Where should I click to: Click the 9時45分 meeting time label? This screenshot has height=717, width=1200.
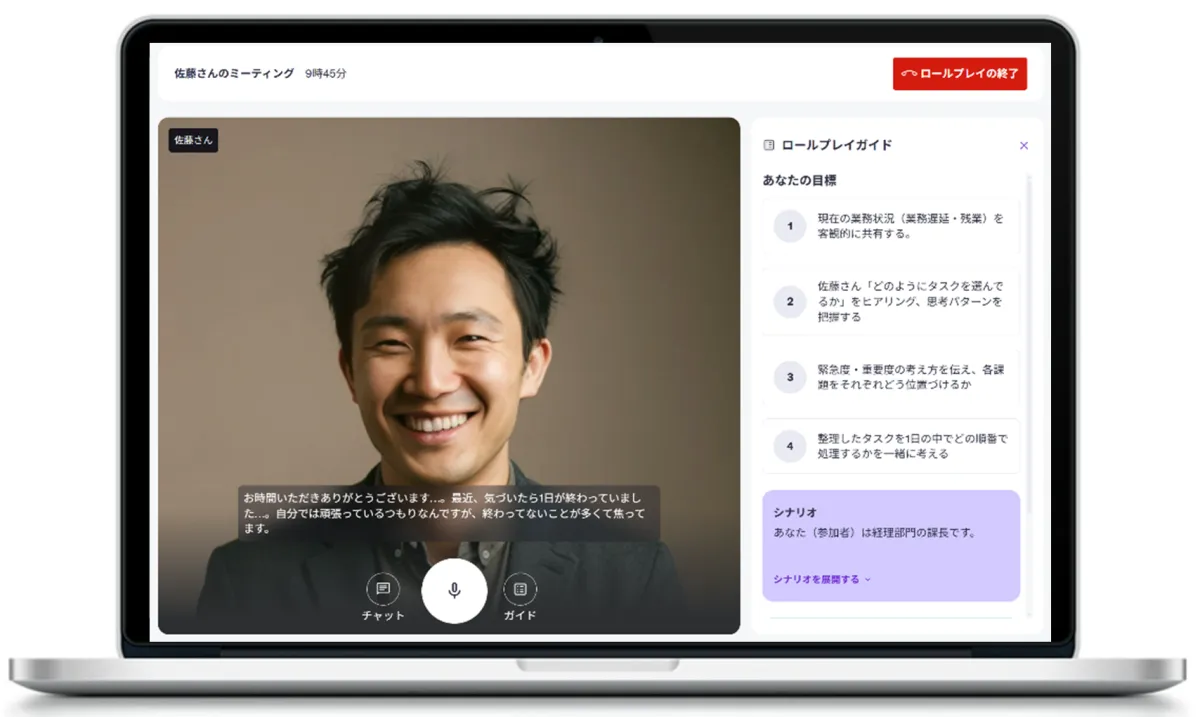326,73
